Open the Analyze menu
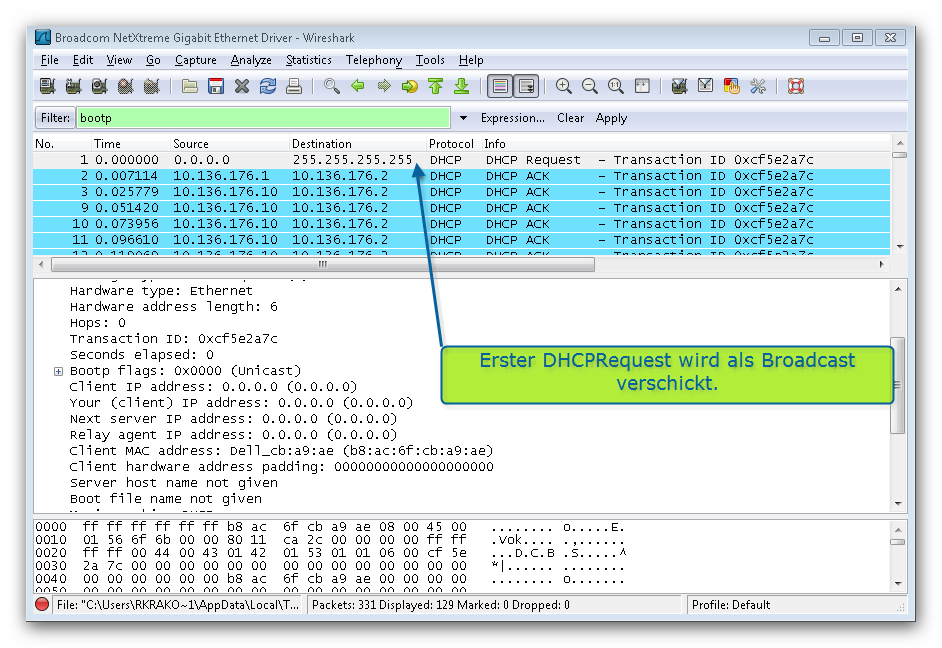The image size is (942, 648). [x=251, y=60]
